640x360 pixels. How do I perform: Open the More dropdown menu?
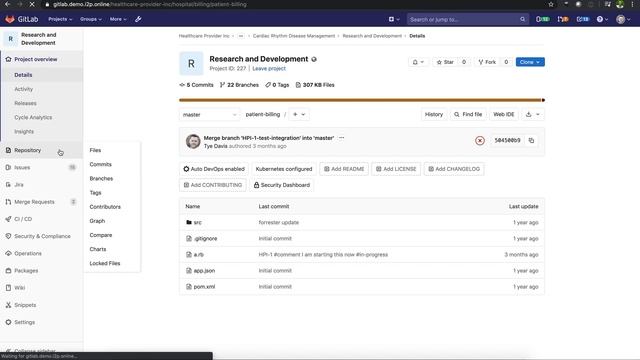[118, 19]
